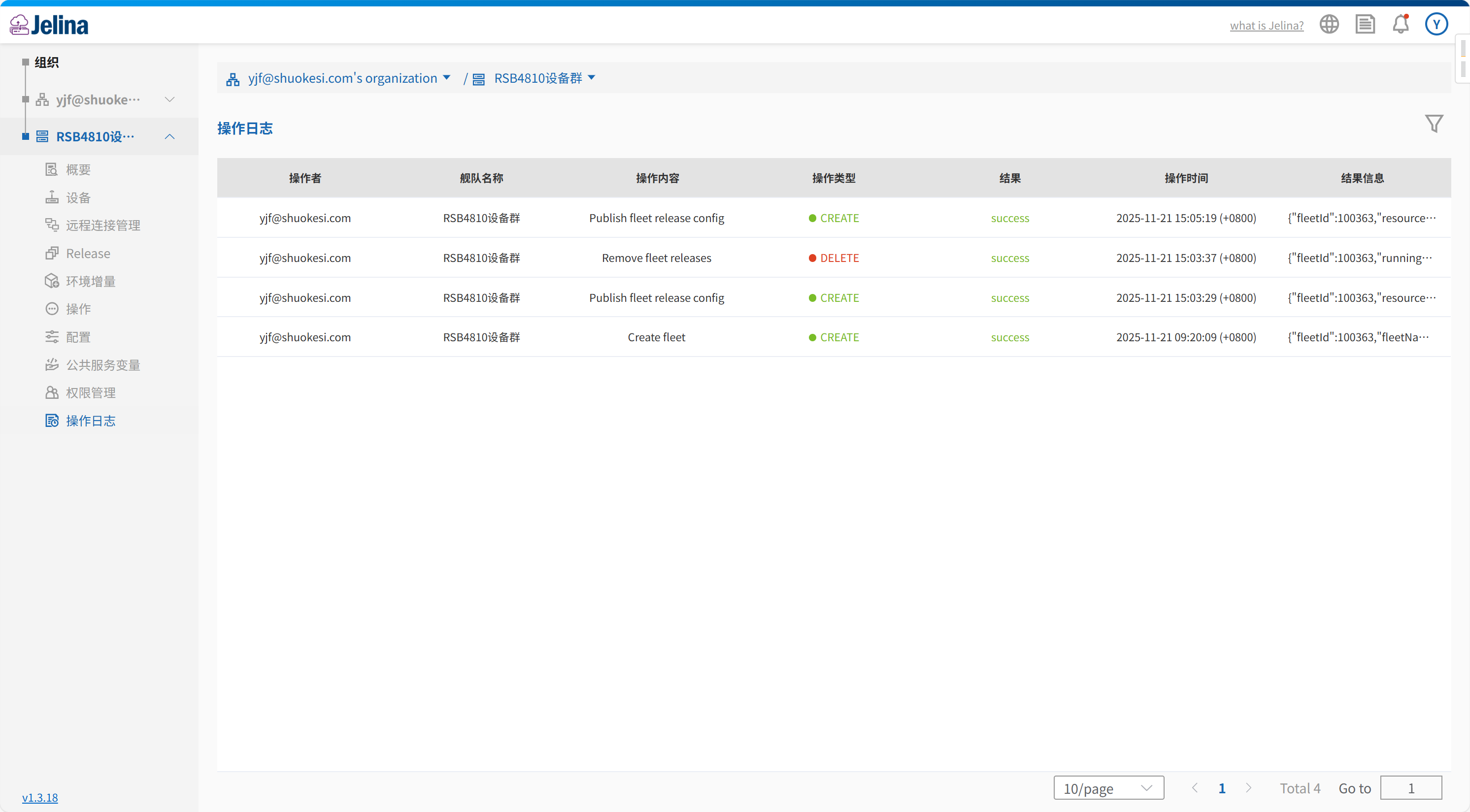
Task: Click the notification bell icon
Action: click(1401, 25)
